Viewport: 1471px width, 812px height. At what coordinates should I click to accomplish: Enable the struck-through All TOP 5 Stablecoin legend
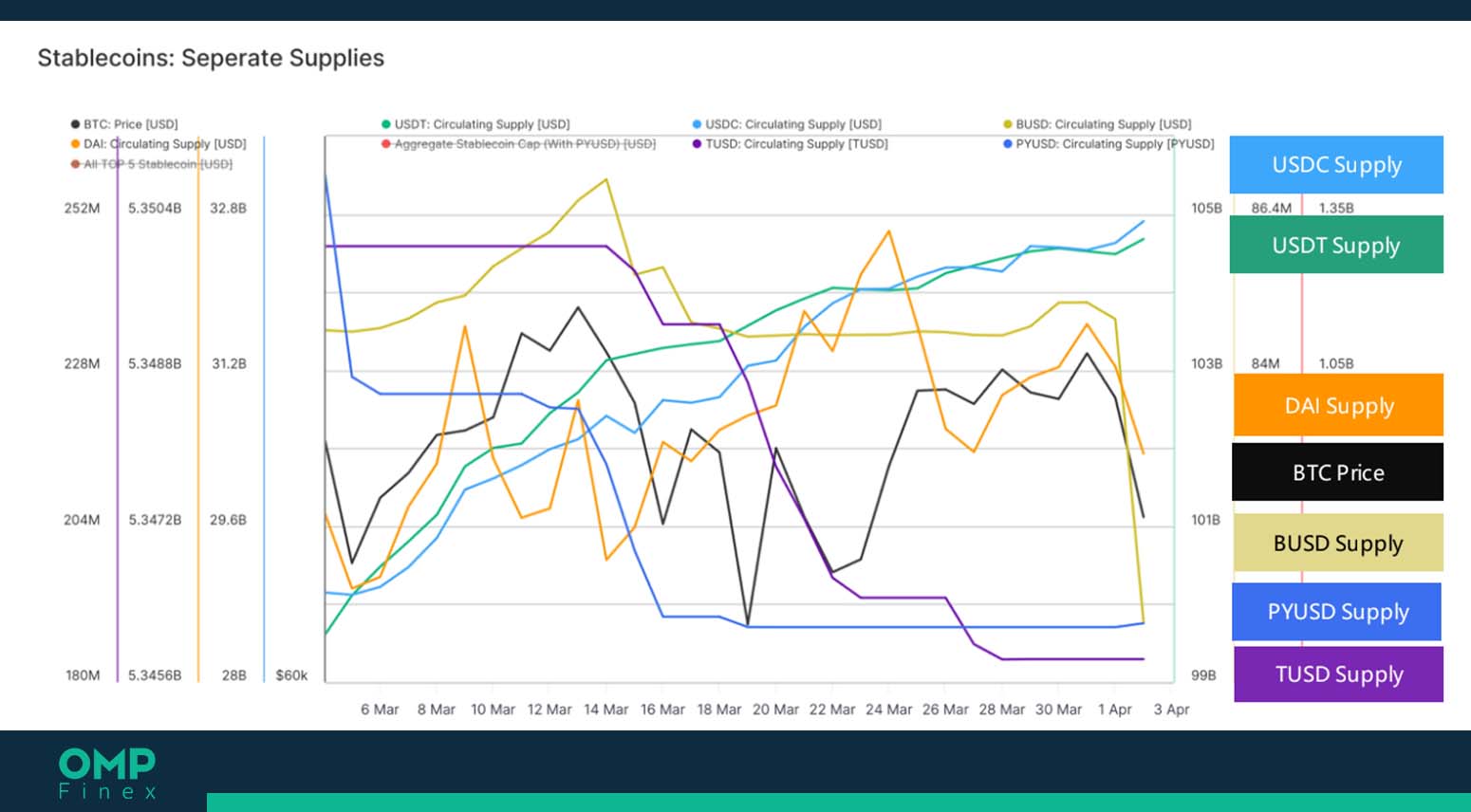(x=152, y=164)
